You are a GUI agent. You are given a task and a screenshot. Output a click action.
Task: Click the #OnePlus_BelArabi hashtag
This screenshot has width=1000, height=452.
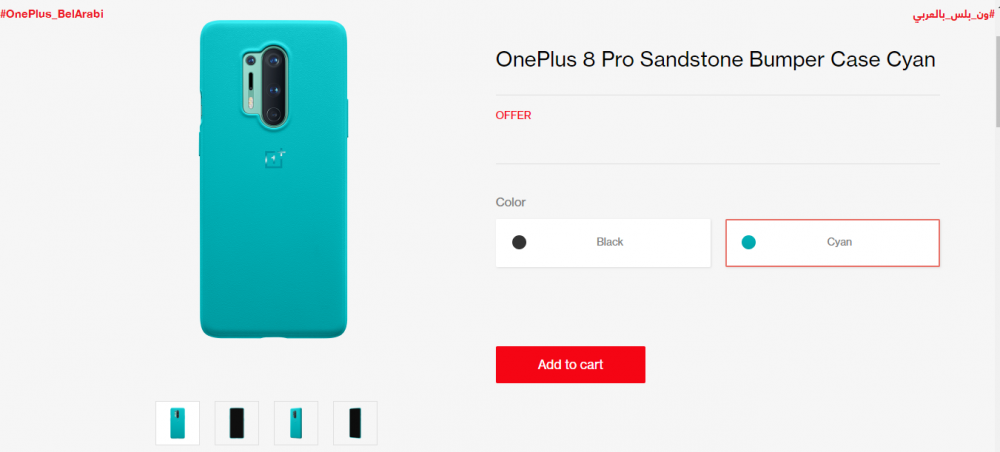(x=52, y=14)
